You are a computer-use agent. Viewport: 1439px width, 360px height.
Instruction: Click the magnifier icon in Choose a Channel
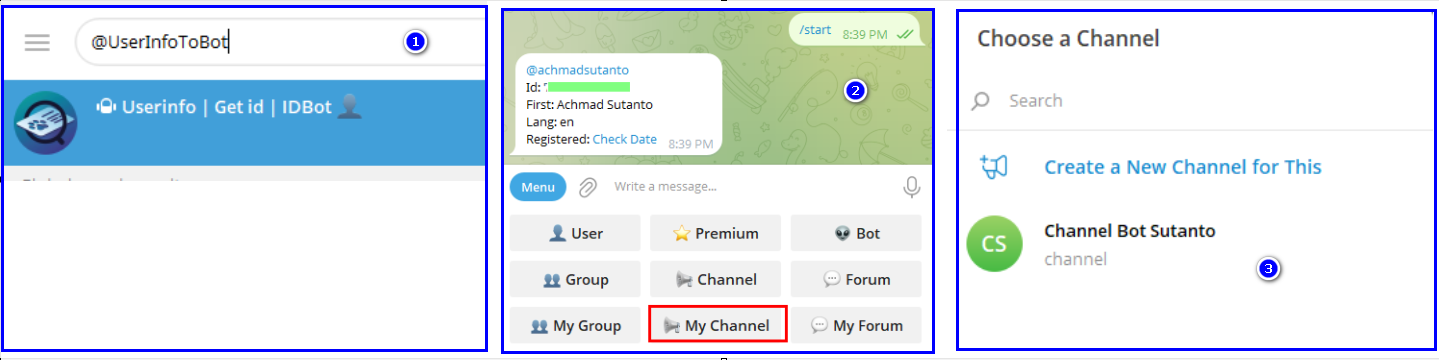(x=981, y=101)
